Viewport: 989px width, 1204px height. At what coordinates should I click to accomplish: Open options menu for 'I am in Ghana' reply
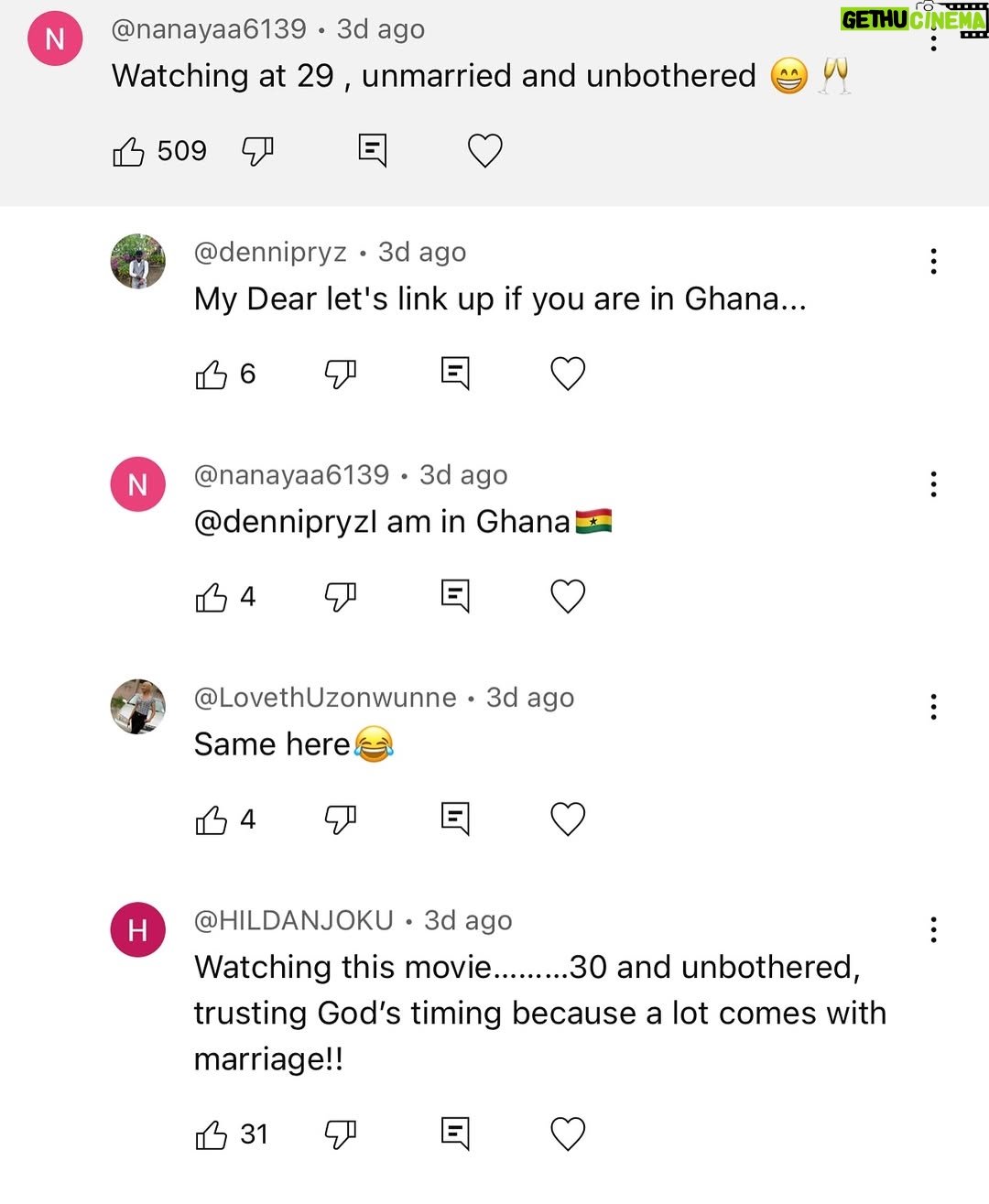coord(933,484)
